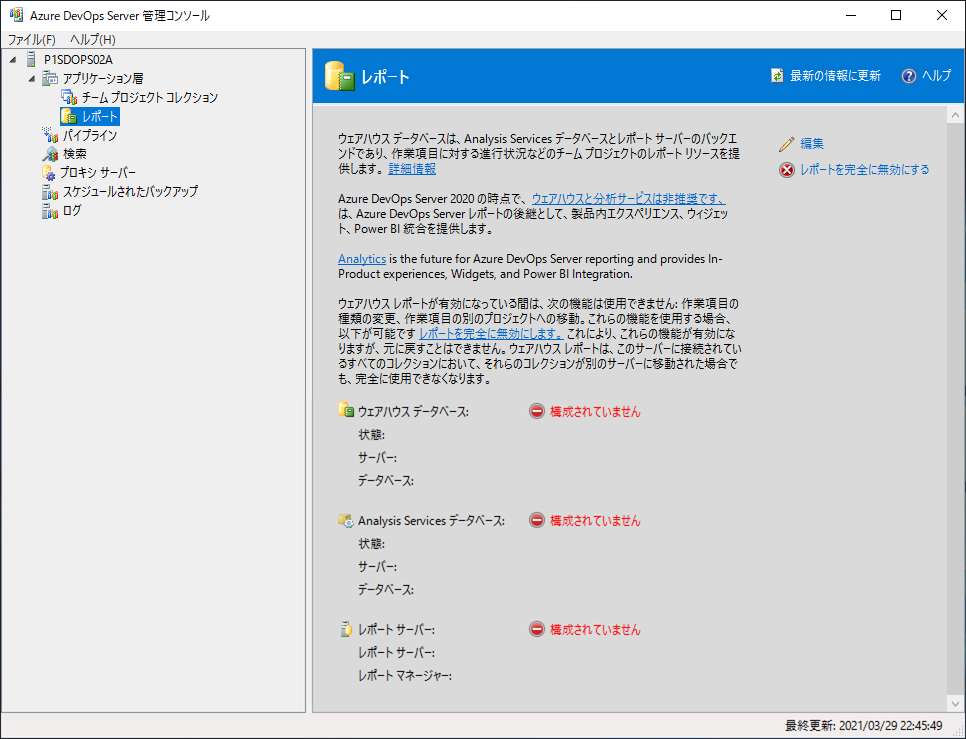Viewport: 966px width, 739px height.
Task: Collapse the アプリケーション層 tree node
Action: pyautogui.click(x=31, y=78)
